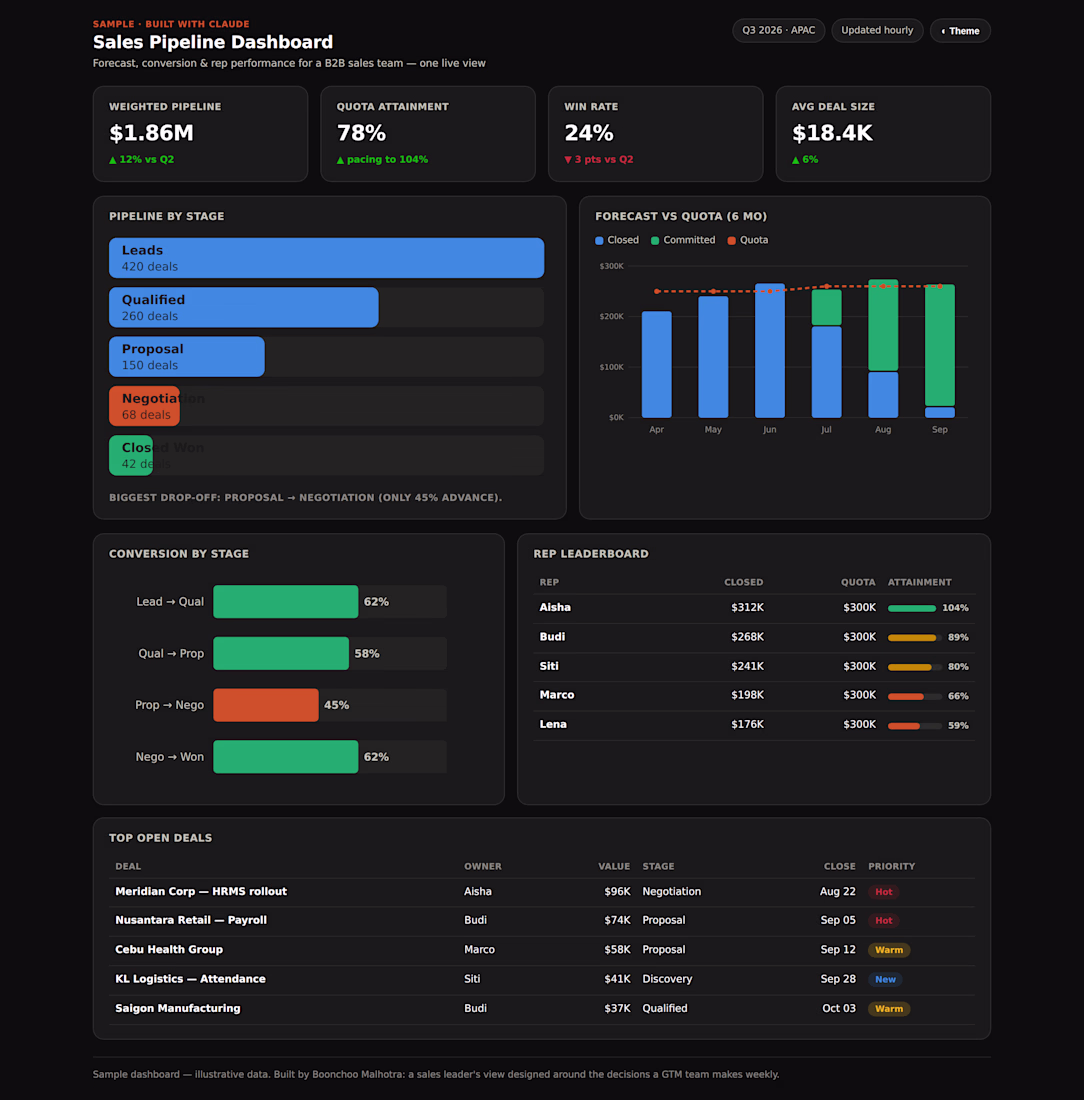Select Aisha in the rep leaderboard
Screen dimensions: 1084x1100
(555, 608)
